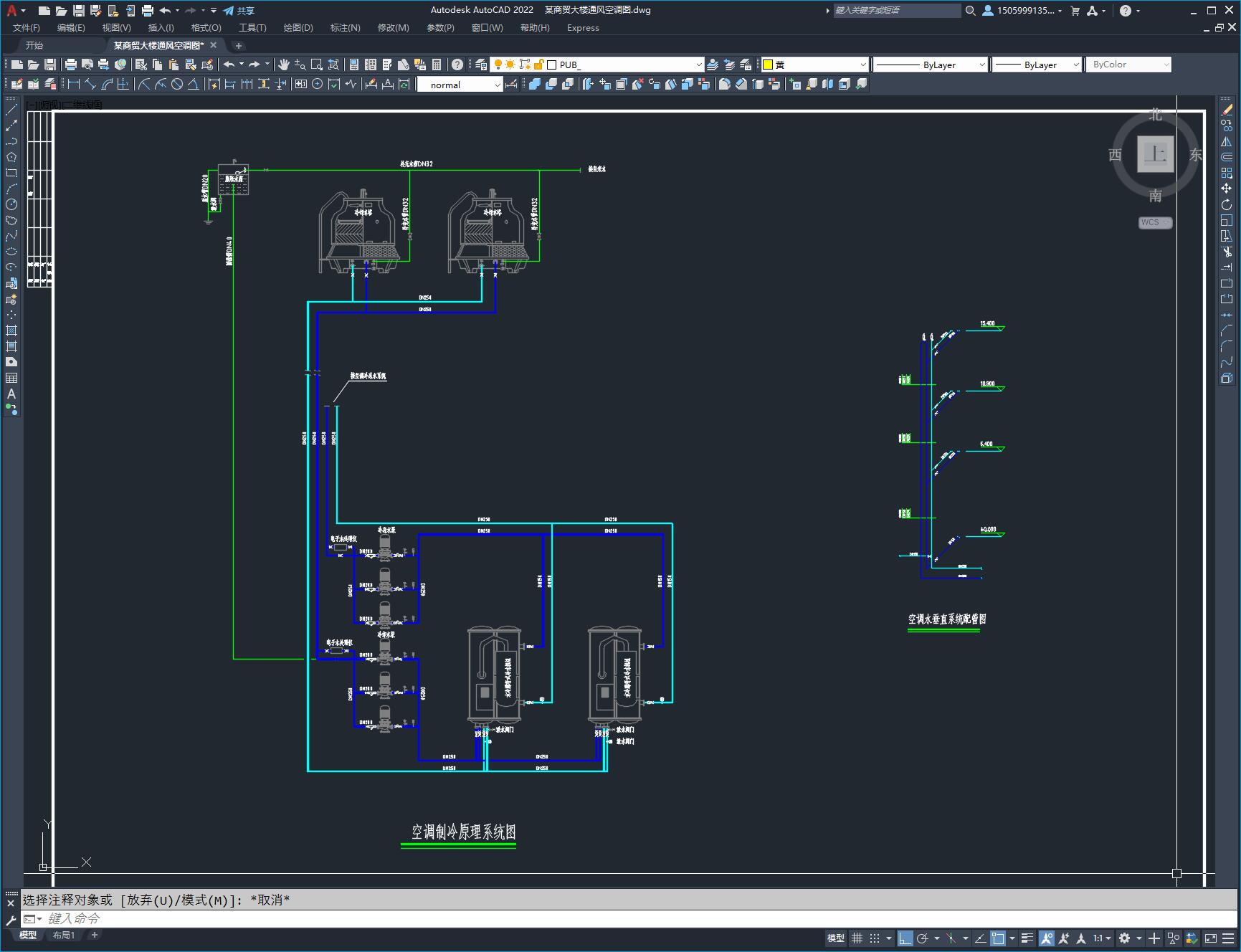Click the Autodesk App Store cart icon
The width and height of the screenshot is (1241, 952).
pos(1075,11)
